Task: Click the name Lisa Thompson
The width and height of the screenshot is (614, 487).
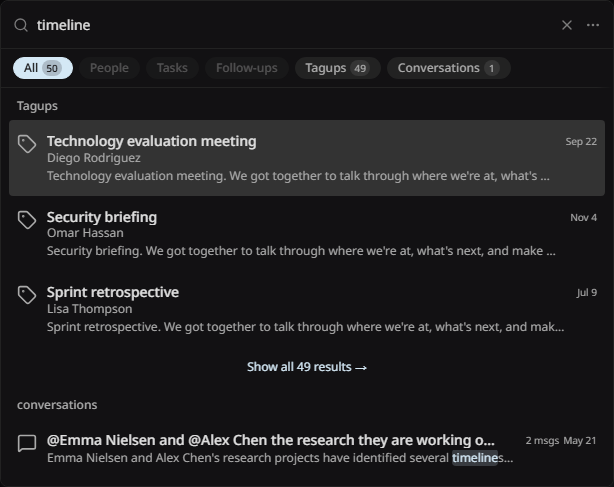Action: (x=89, y=309)
